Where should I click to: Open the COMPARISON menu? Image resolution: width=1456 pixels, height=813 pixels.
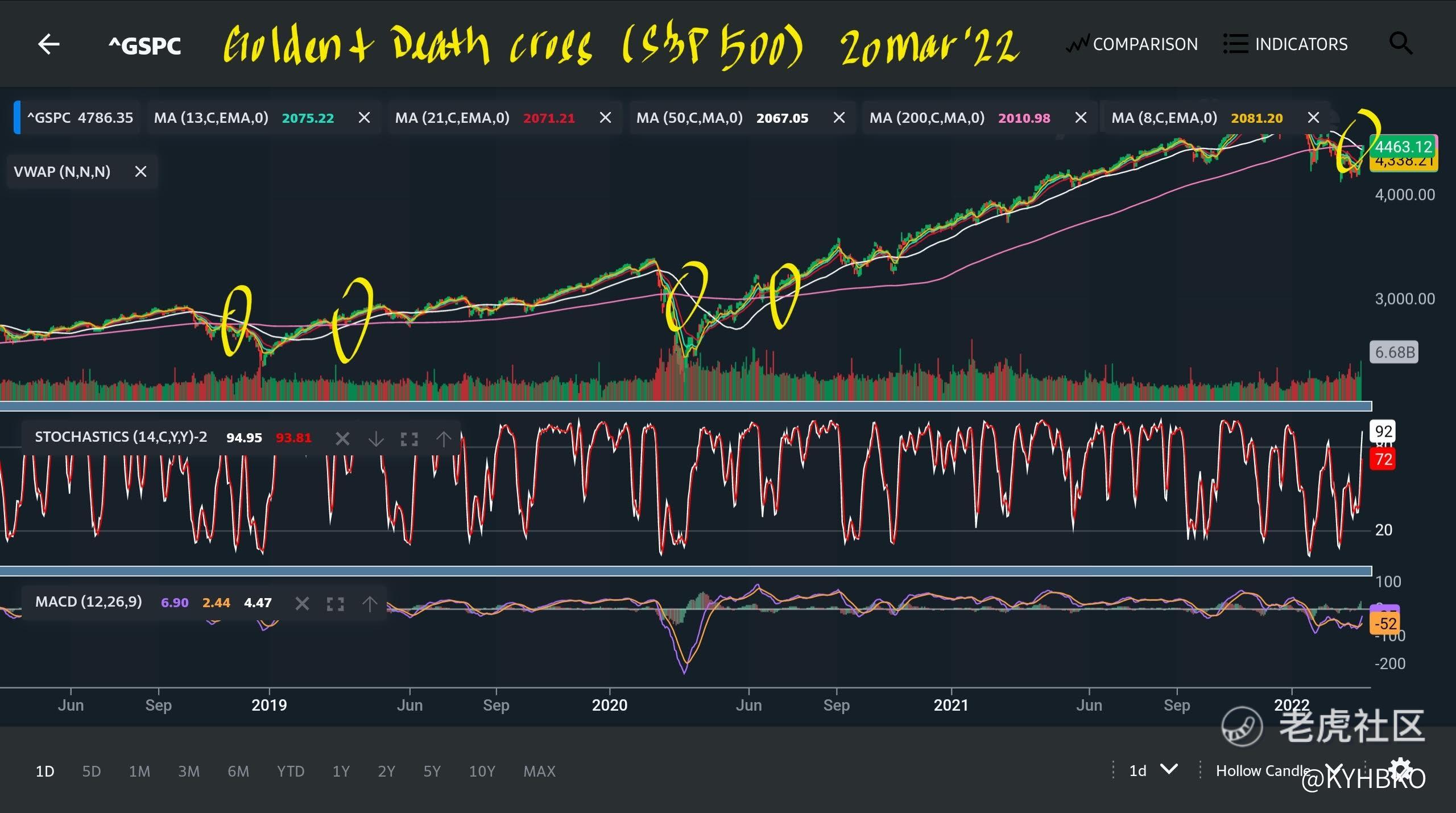(x=1132, y=44)
